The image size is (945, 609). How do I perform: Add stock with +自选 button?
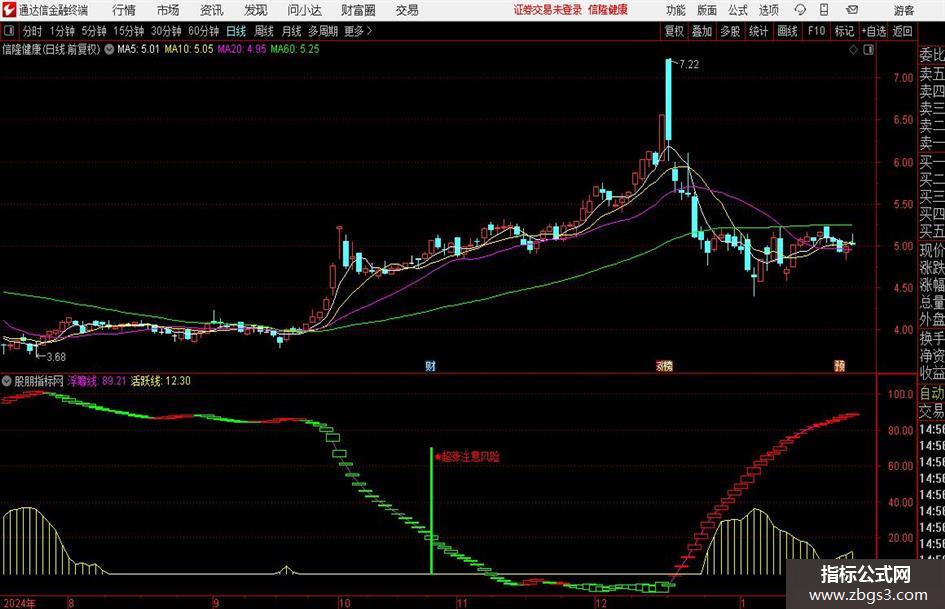[874, 31]
